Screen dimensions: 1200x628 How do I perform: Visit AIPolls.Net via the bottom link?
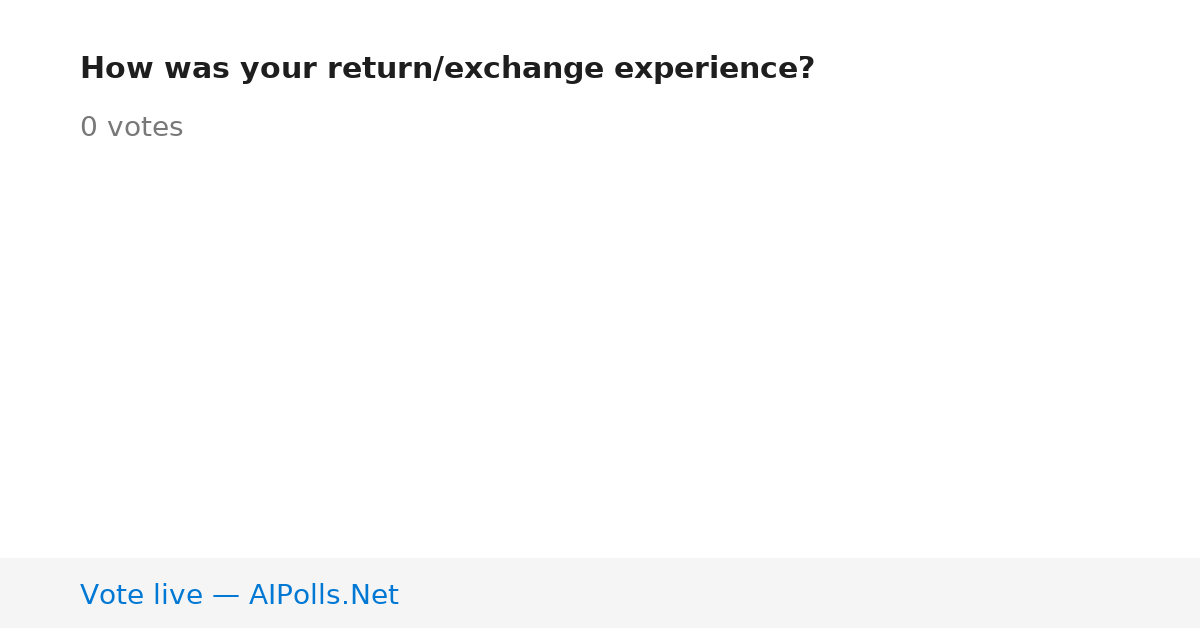[x=323, y=595]
